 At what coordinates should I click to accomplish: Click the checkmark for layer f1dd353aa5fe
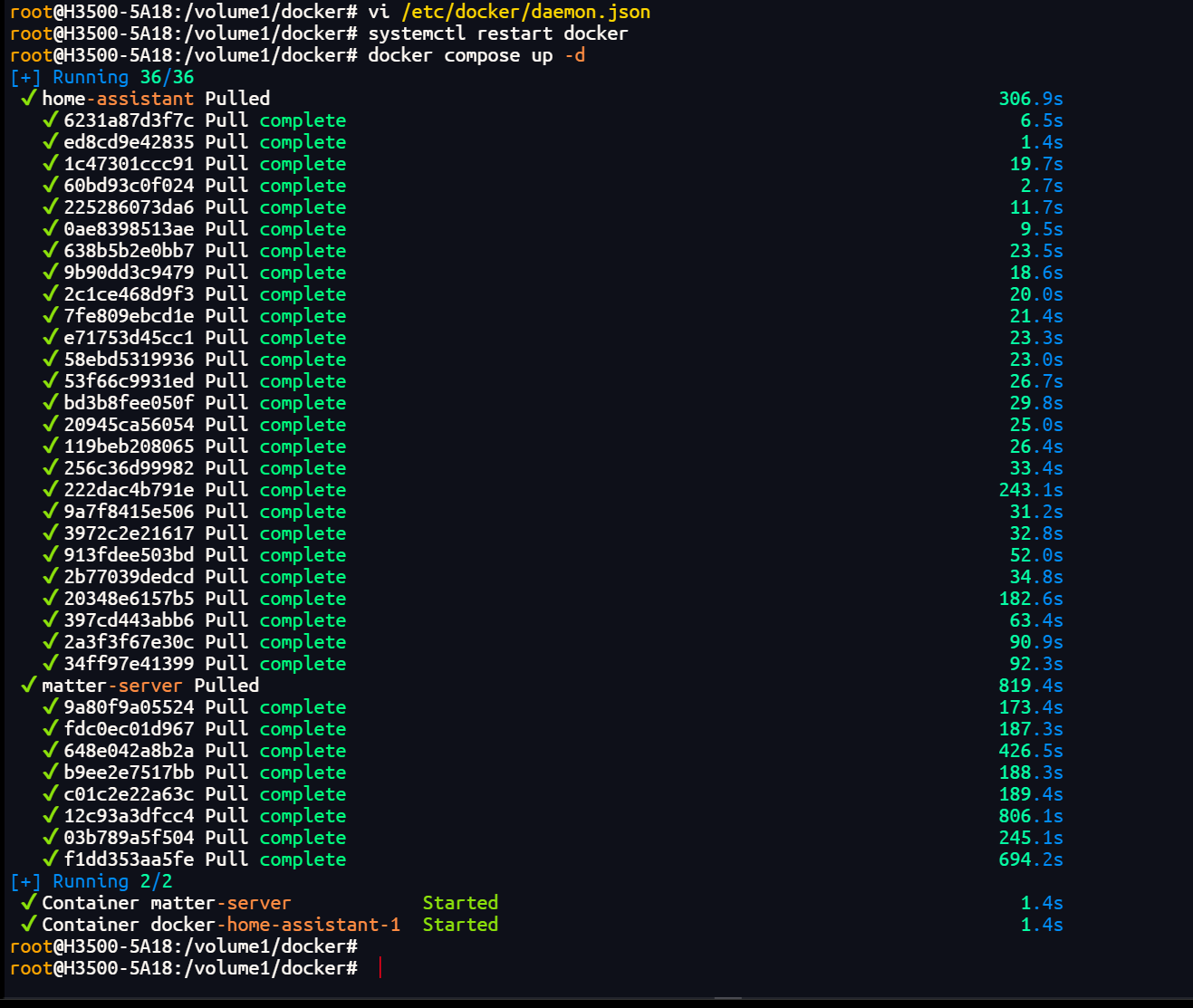(x=51, y=859)
